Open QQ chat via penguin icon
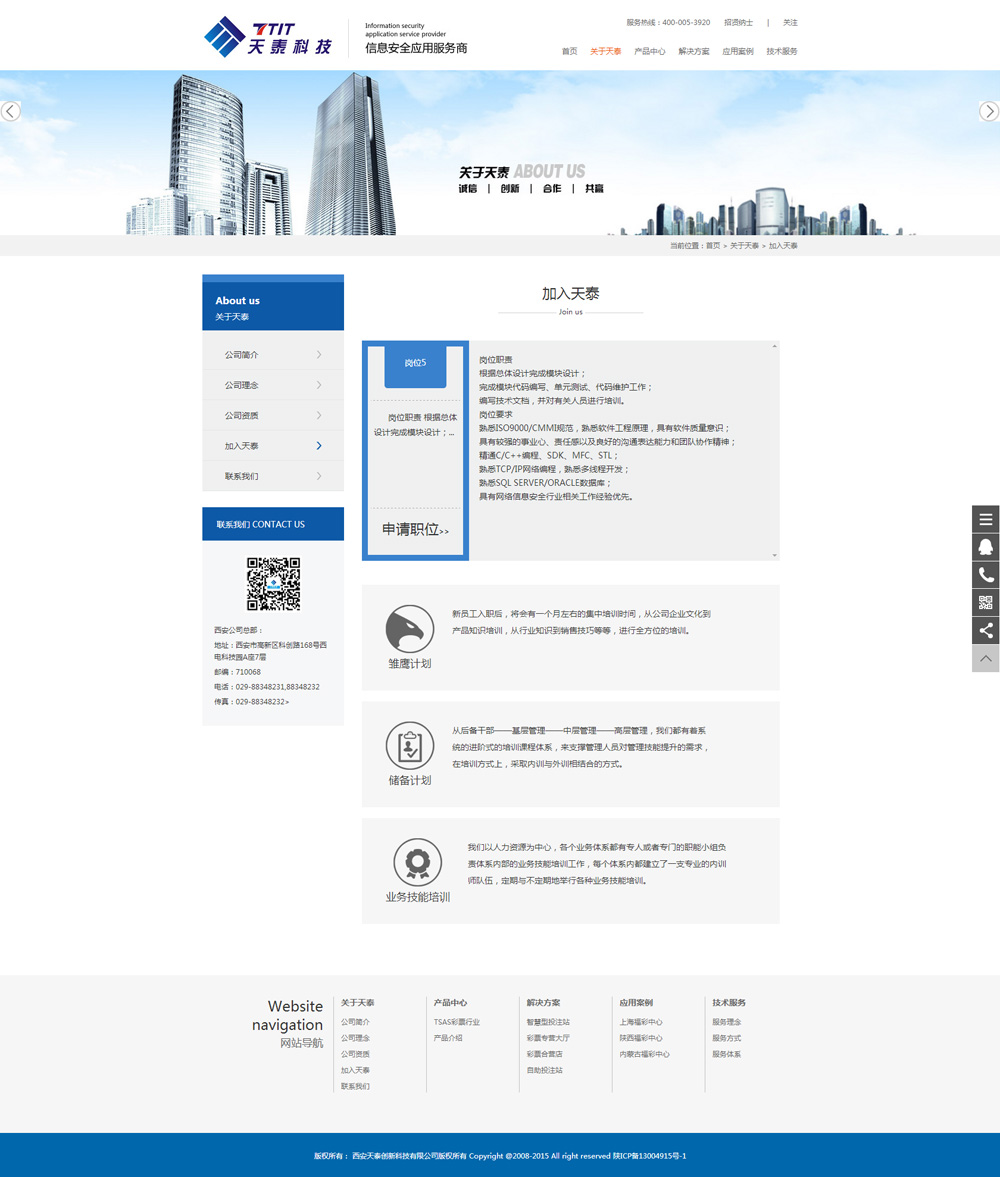This screenshot has width=1000, height=1177. point(985,547)
